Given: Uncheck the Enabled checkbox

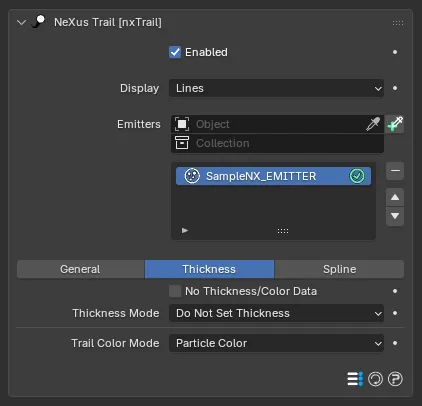Looking at the screenshot, I should pyautogui.click(x=175, y=52).
